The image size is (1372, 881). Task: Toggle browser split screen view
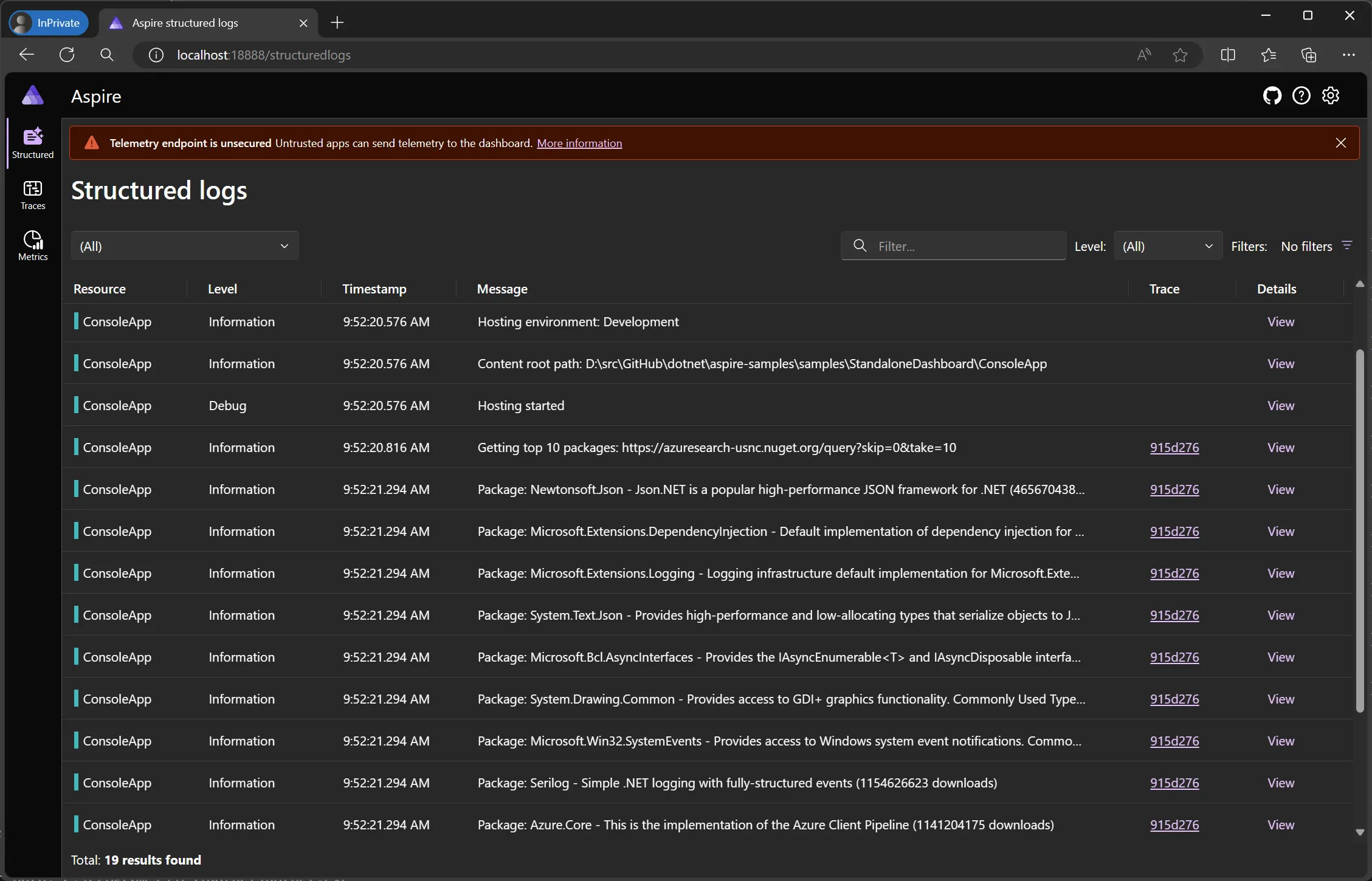pos(1227,55)
